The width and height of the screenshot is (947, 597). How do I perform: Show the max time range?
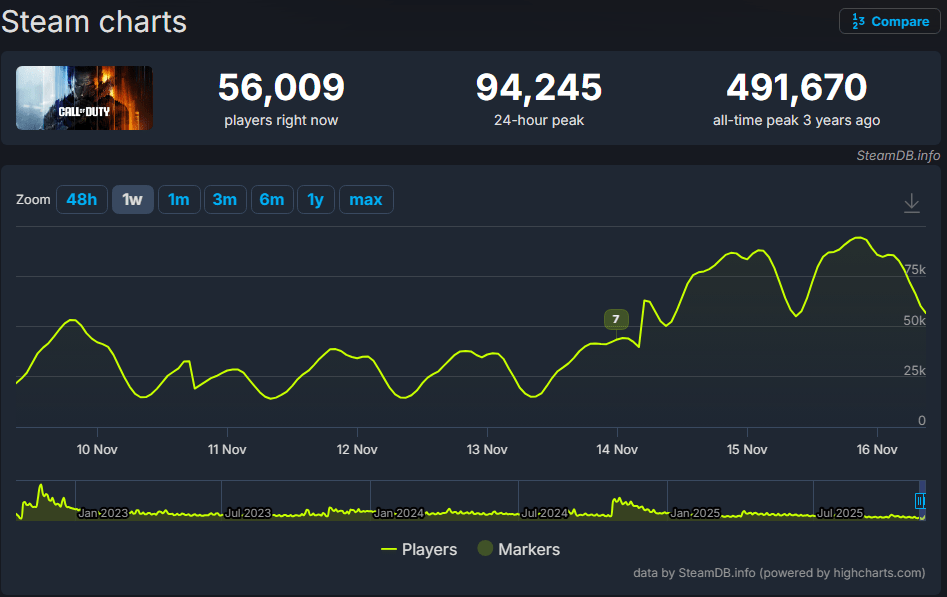coord(365,200)
